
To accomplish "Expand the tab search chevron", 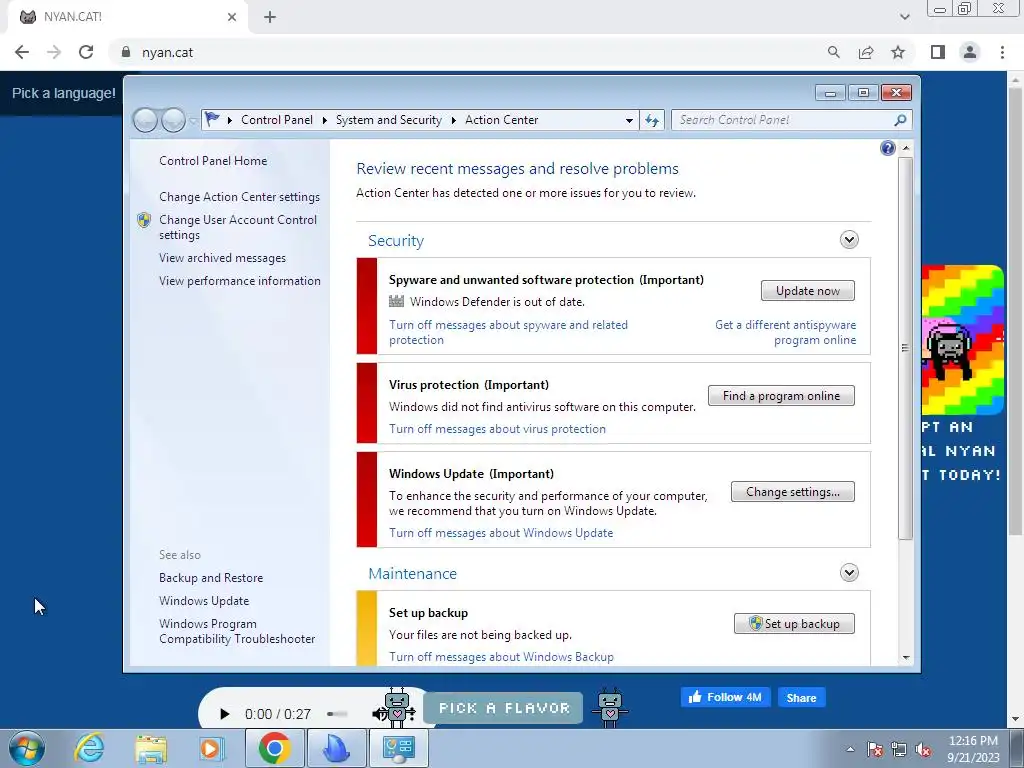I will 904,17.
